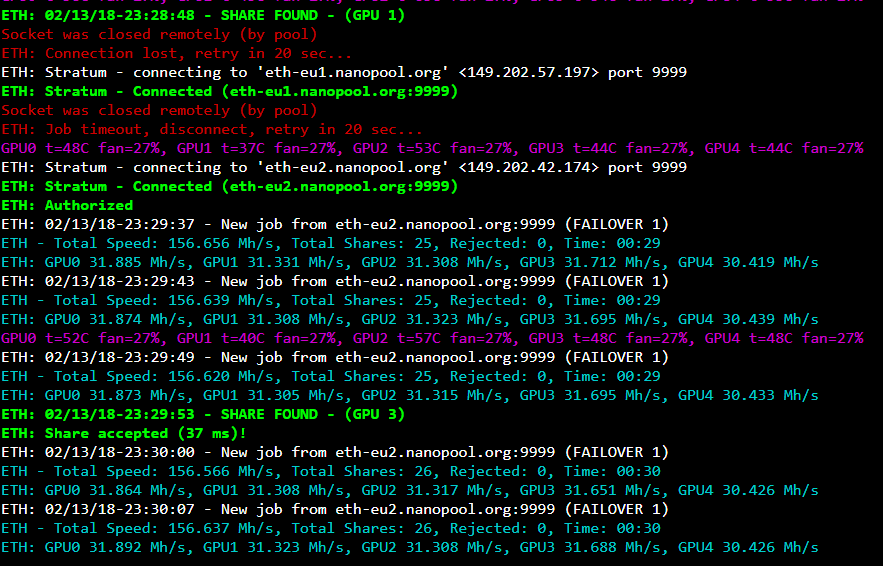Click the Total Speed 156.566 Mh/s line

pyautogui.click(x=331, y=471)
